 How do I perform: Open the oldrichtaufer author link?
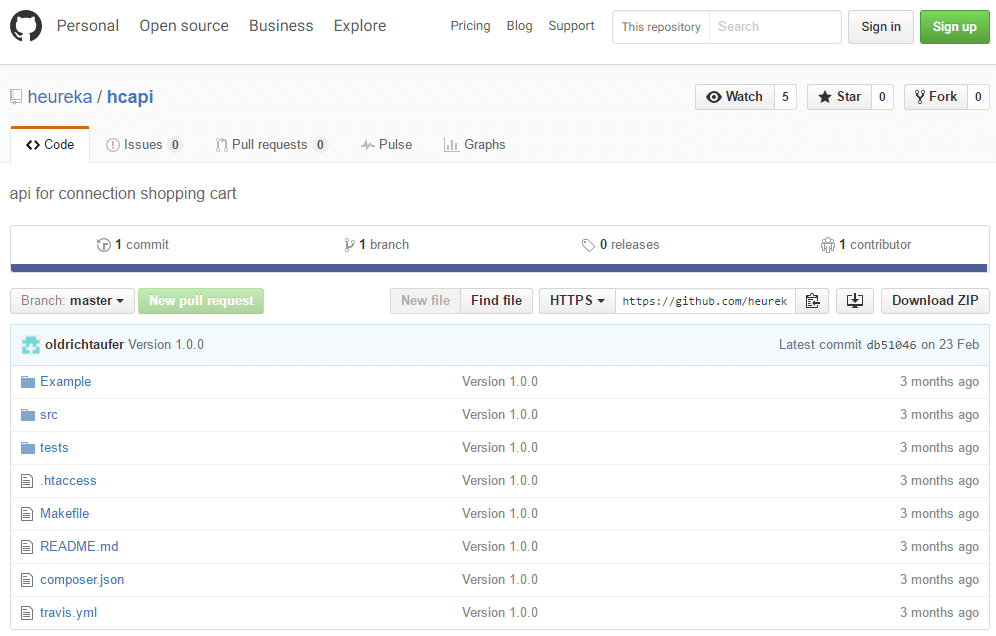click(x=84, y=345)
